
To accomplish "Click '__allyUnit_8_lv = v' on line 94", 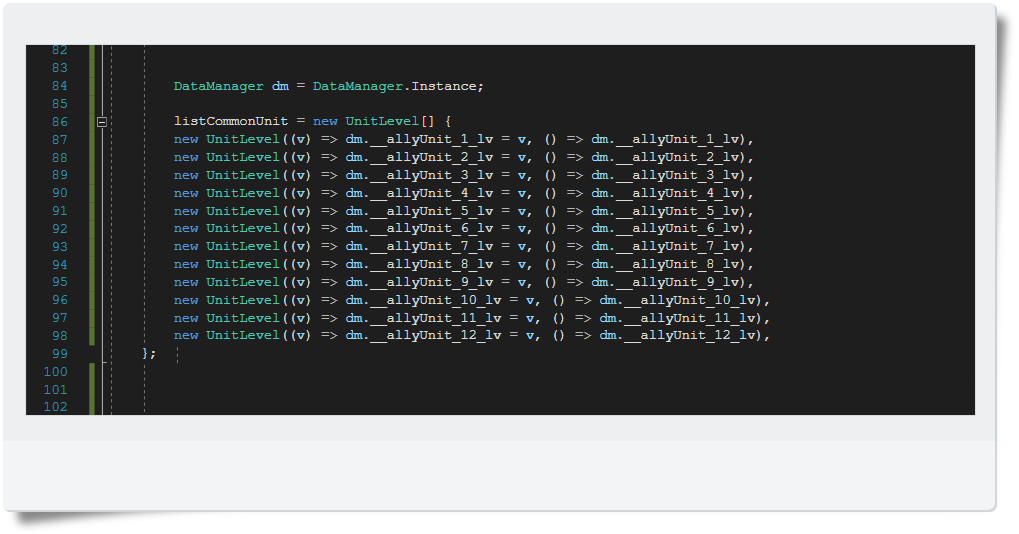I will tap(448, 264).
